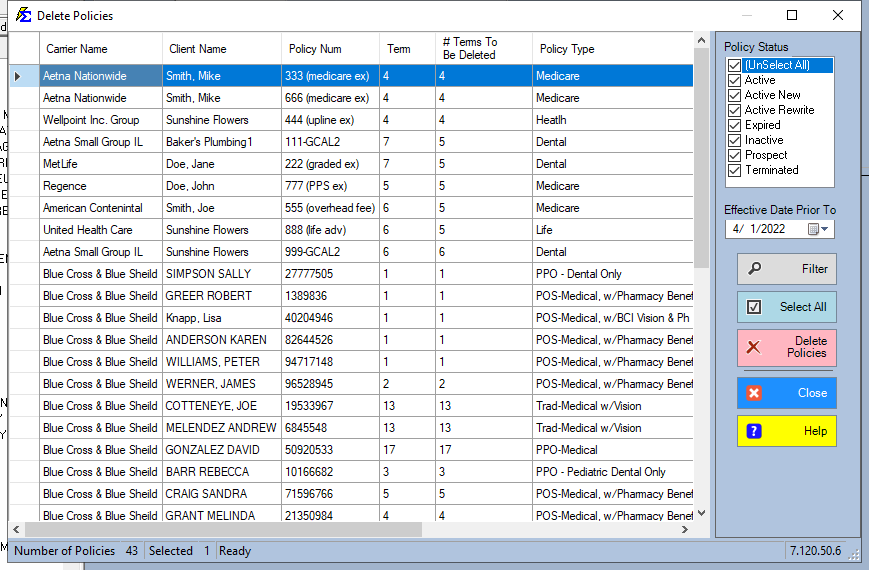The height and width of the screenshot is (570, 869).
Task: Uncheck the Active policy status
Action: [x=734, y=80]
